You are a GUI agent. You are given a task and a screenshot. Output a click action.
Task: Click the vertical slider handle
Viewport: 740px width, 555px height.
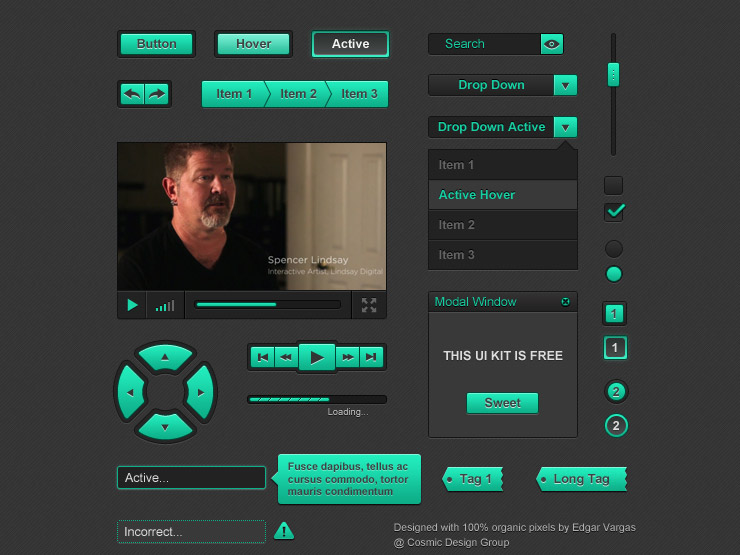point(614,75)
